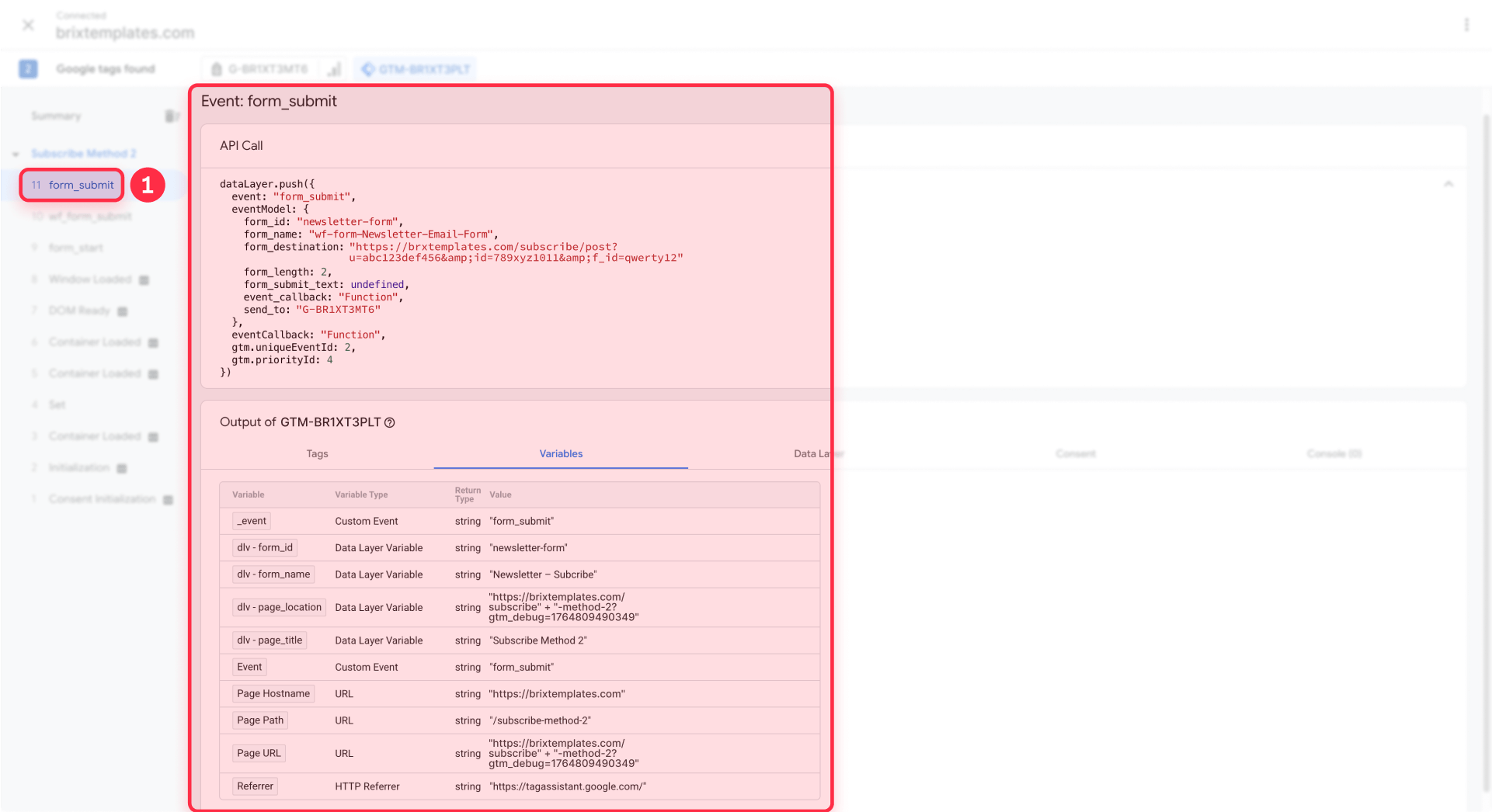Image resolution: width=1492 pixels, height=812 pixels.
Task: Open the Summary view
Action: [x=56, y=116]
